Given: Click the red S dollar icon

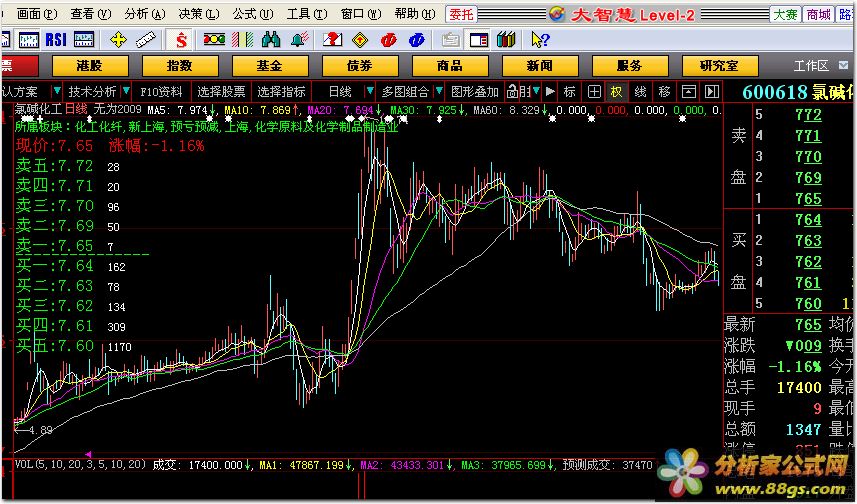Looking at the screenshot, I should pos(181,40).
